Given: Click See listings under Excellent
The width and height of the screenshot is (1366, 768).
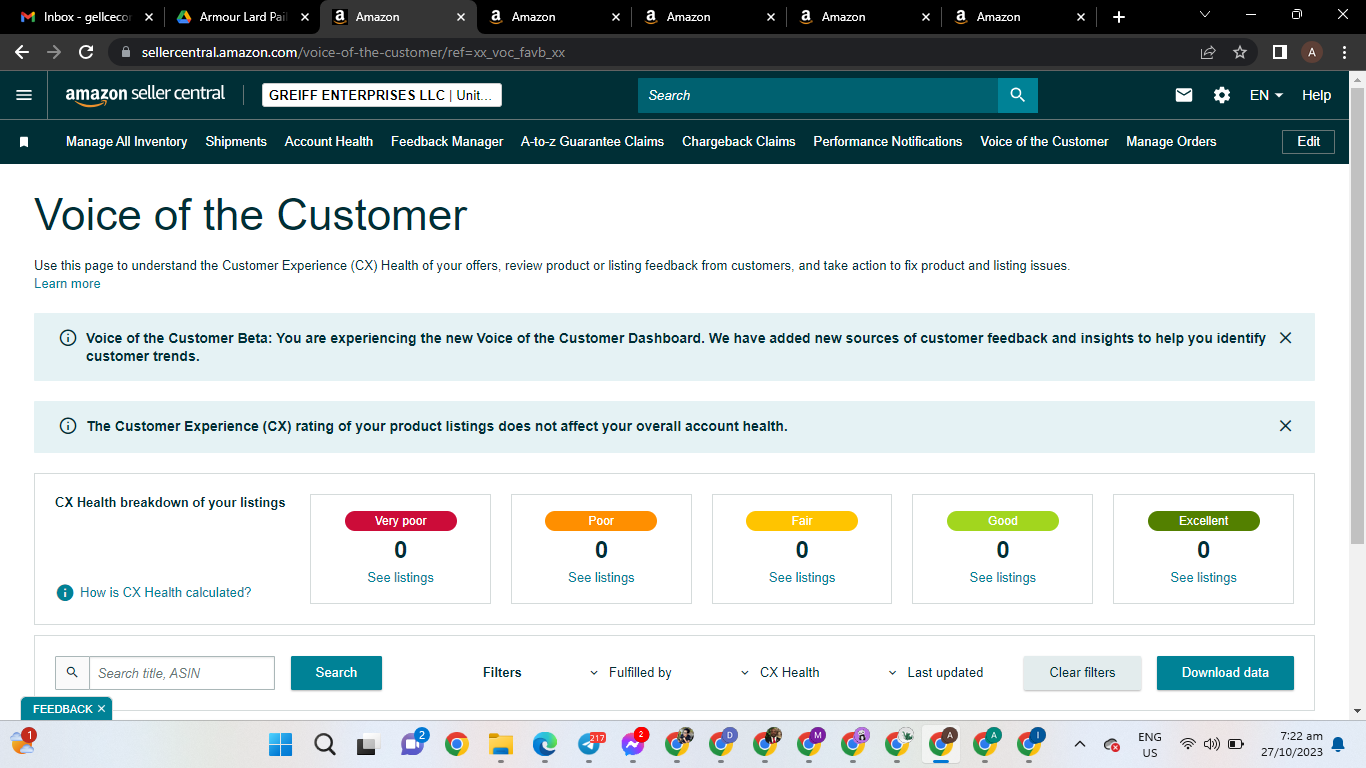Looking at the screenshot, I should [1203, 578].
